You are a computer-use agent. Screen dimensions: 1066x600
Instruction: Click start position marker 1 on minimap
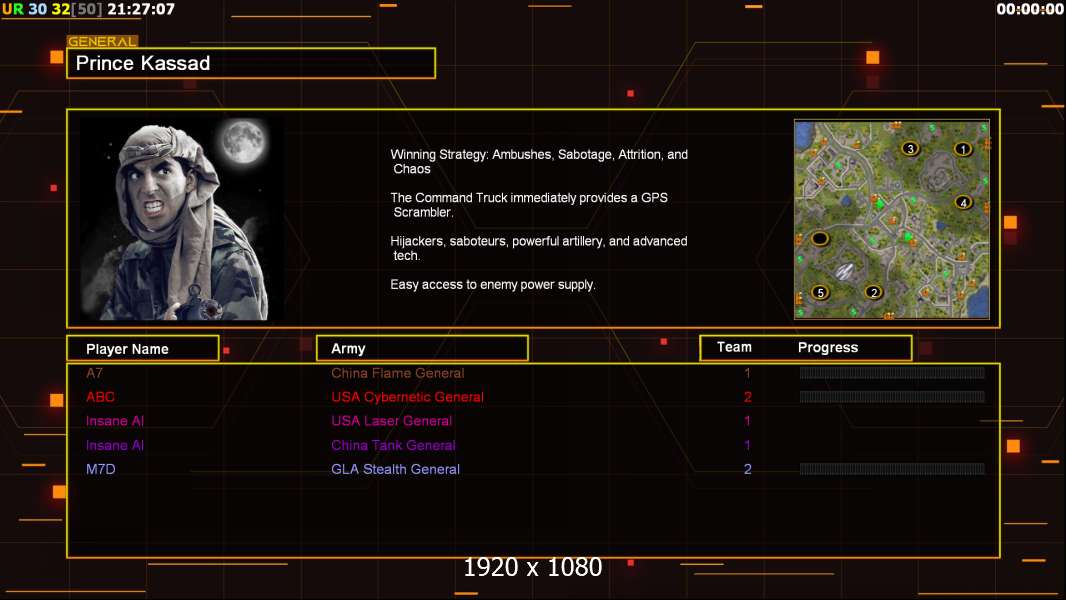click(962, 149)
